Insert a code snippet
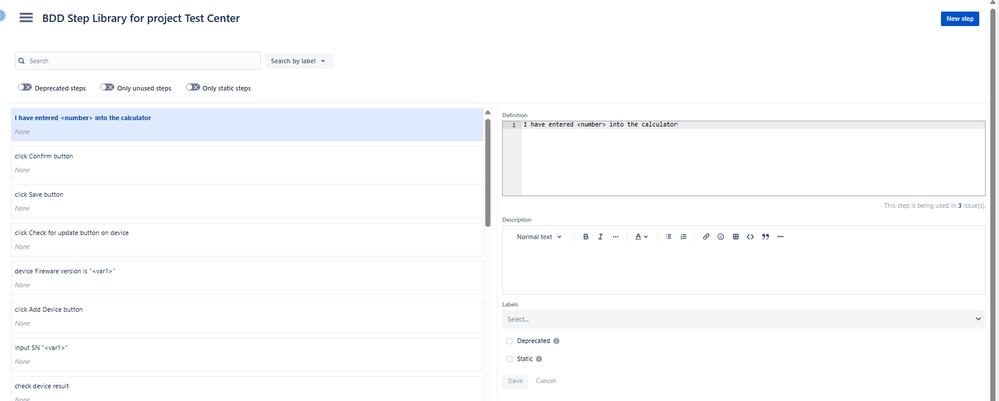999x401 pixels. (x=751, y=237)
